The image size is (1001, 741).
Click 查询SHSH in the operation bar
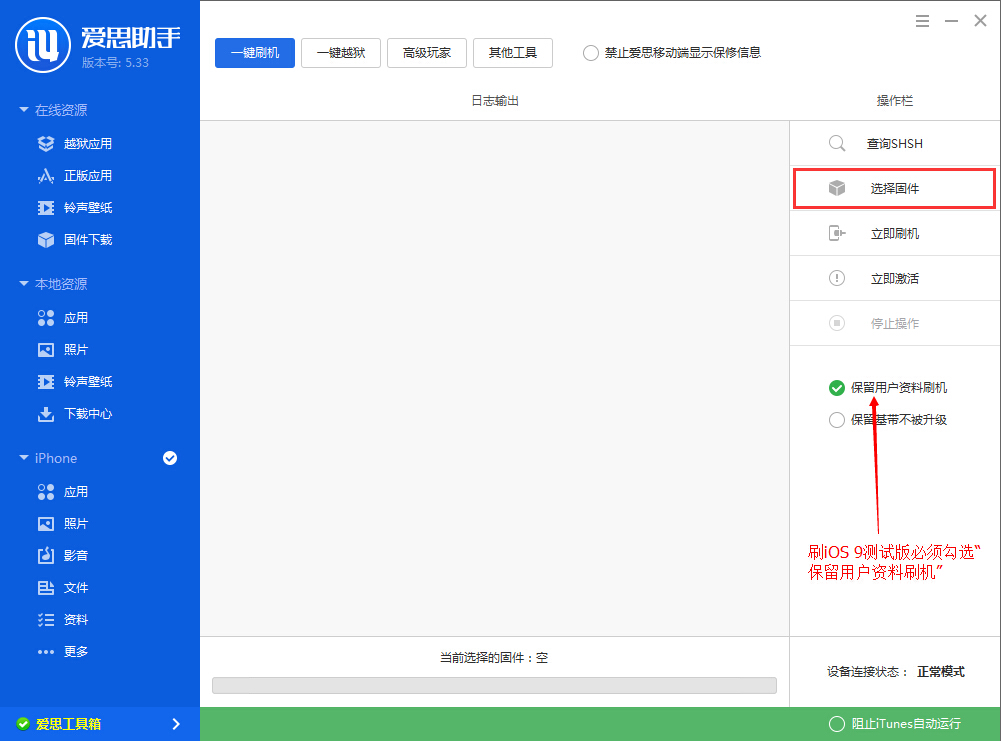[x=893, y=143]
